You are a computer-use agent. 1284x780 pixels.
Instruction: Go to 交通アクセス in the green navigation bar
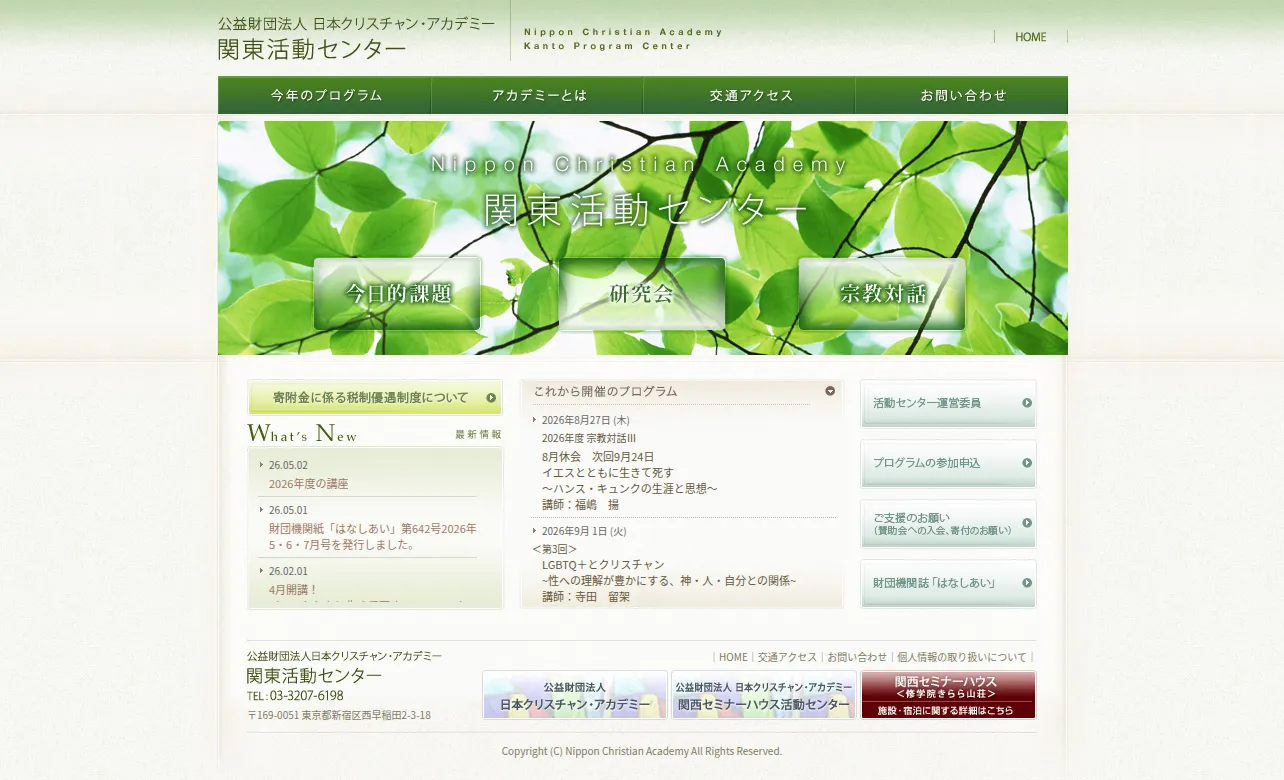coord(749,95)
